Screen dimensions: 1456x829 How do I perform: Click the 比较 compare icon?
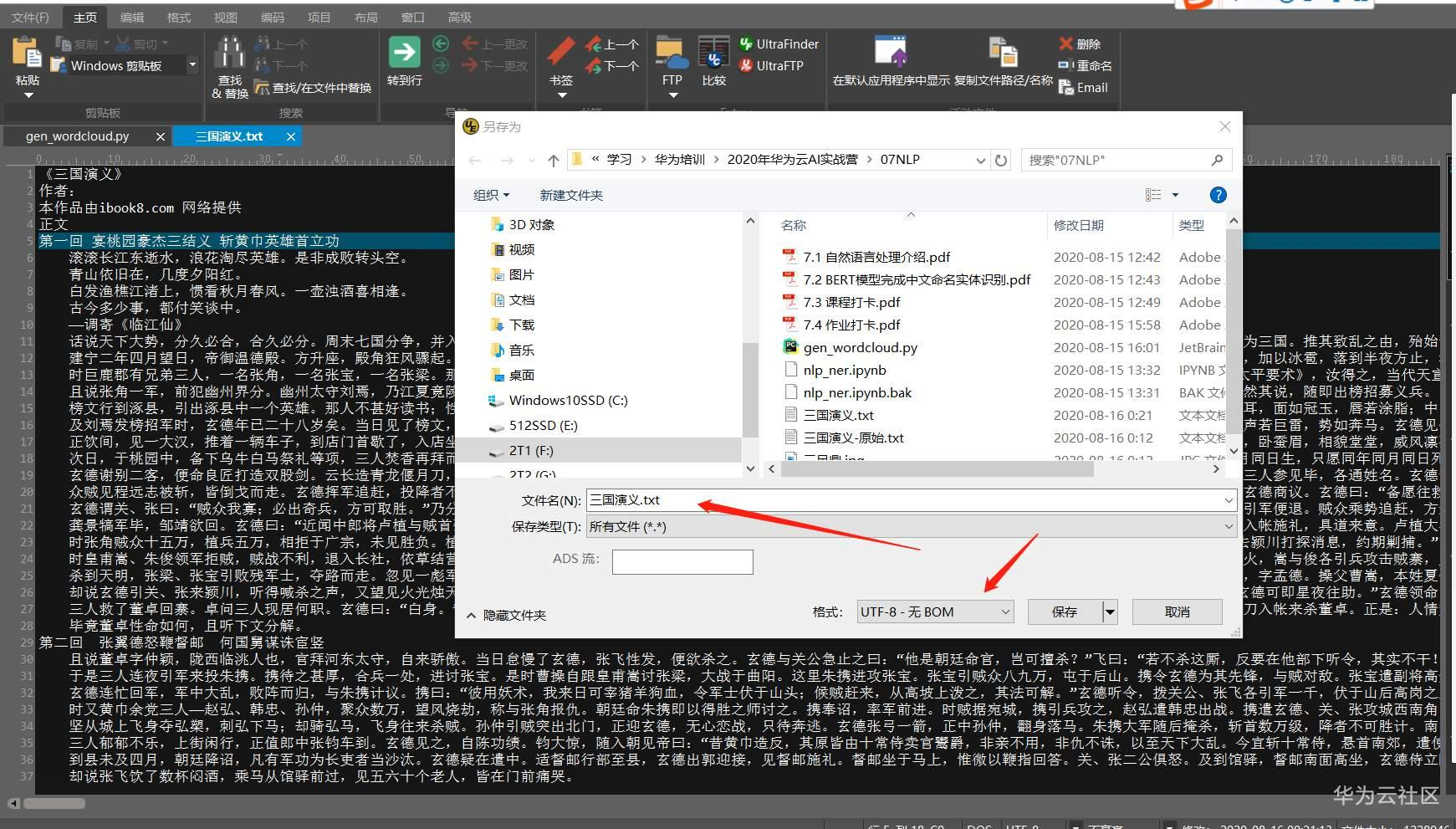point(713,53)
